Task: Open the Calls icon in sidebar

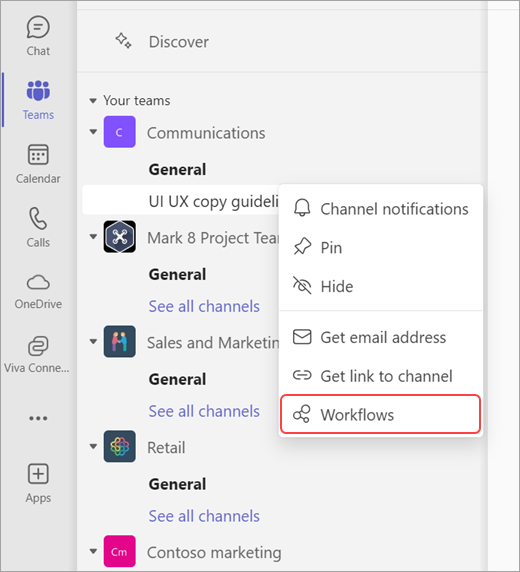Action: (x=38, y=227)
